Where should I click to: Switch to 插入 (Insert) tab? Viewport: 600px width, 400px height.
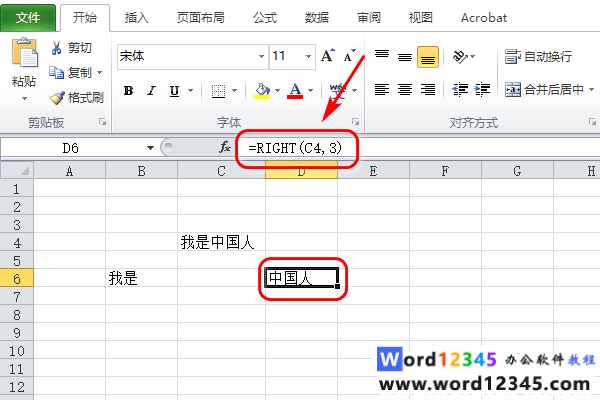137,18
